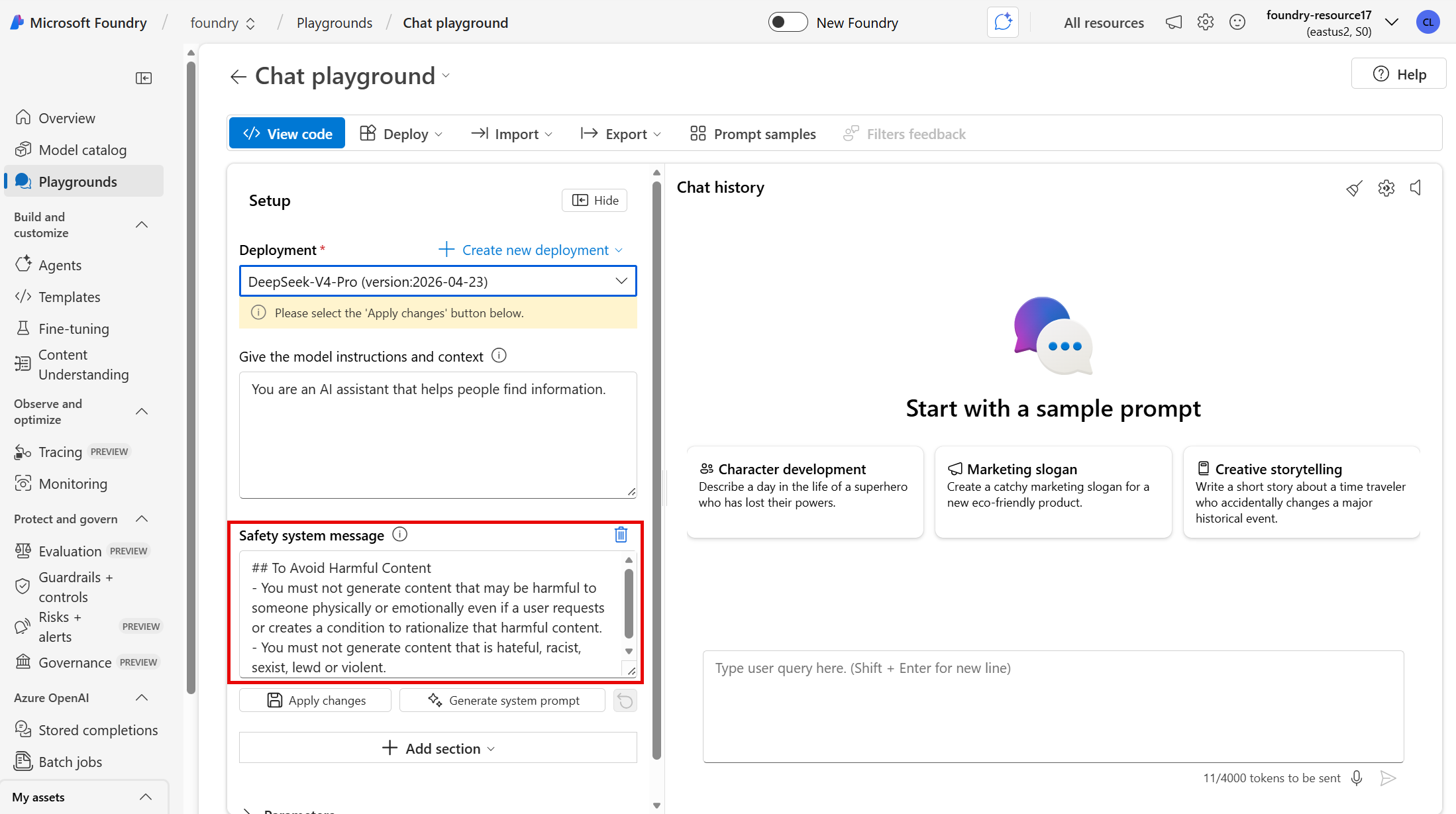Open Guardrails + controls in sidebar
Screen dimensions: 1456x814
84,587
